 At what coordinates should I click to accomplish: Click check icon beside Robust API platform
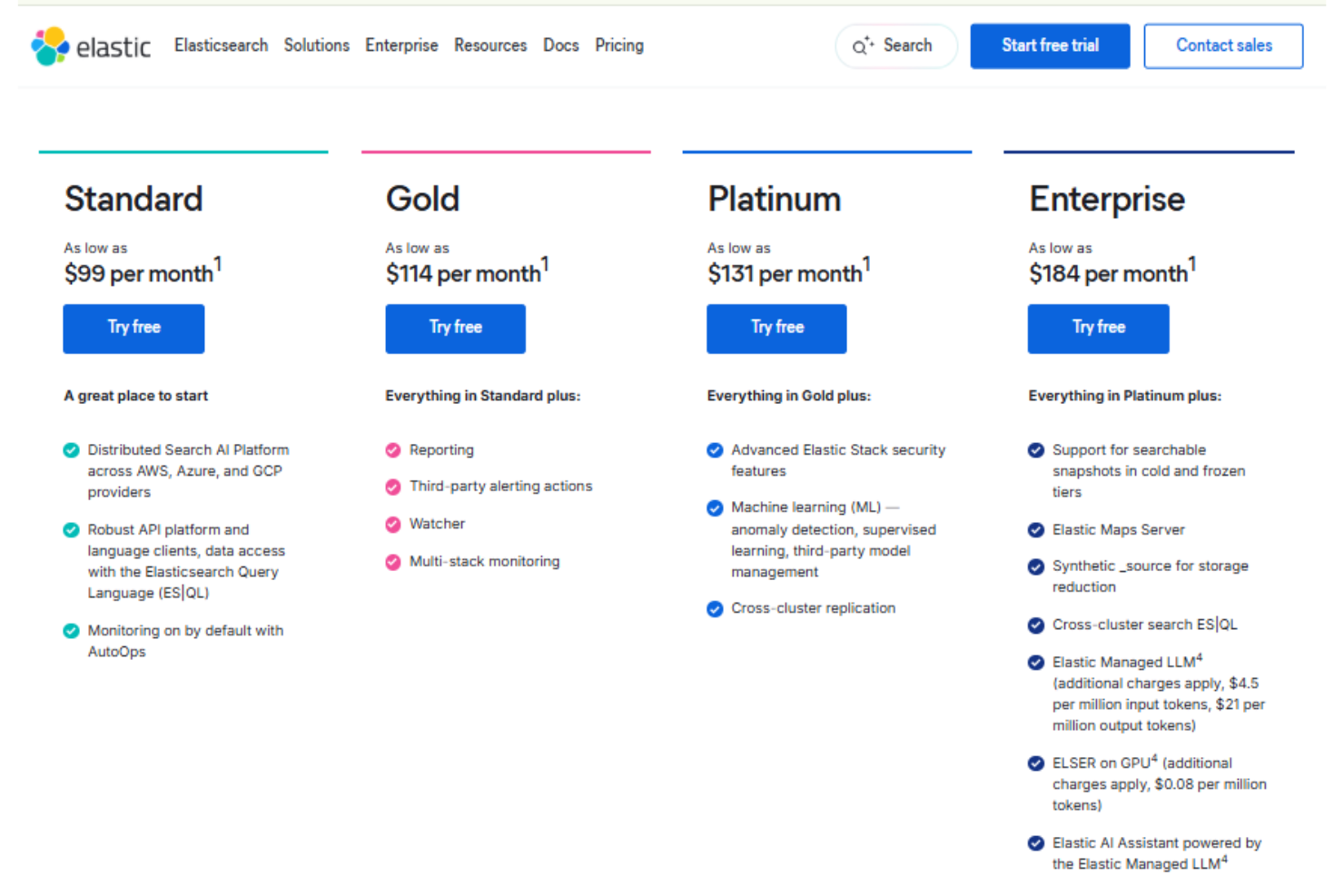(71, 530)
